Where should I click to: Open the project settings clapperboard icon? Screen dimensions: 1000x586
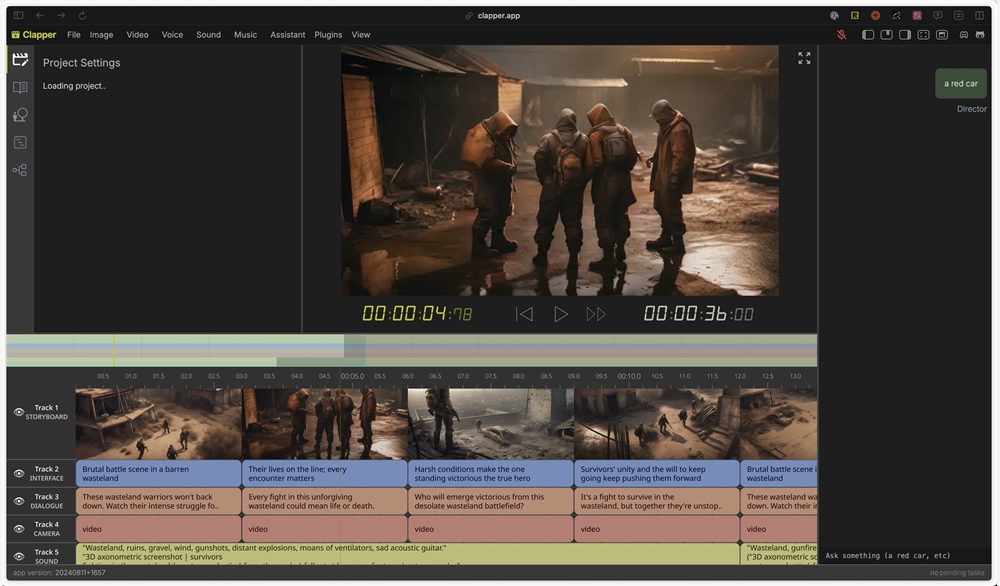click(20, 60)
